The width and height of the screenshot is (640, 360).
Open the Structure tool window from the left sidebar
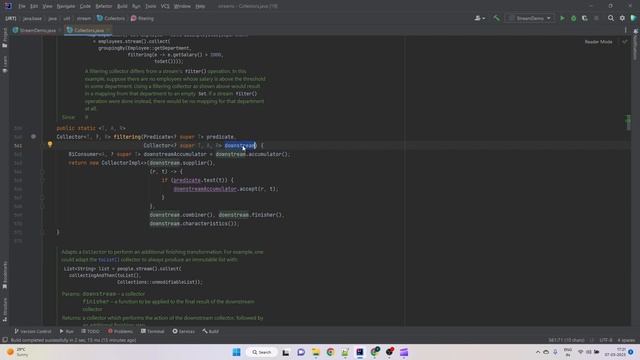tap(4, 310)
